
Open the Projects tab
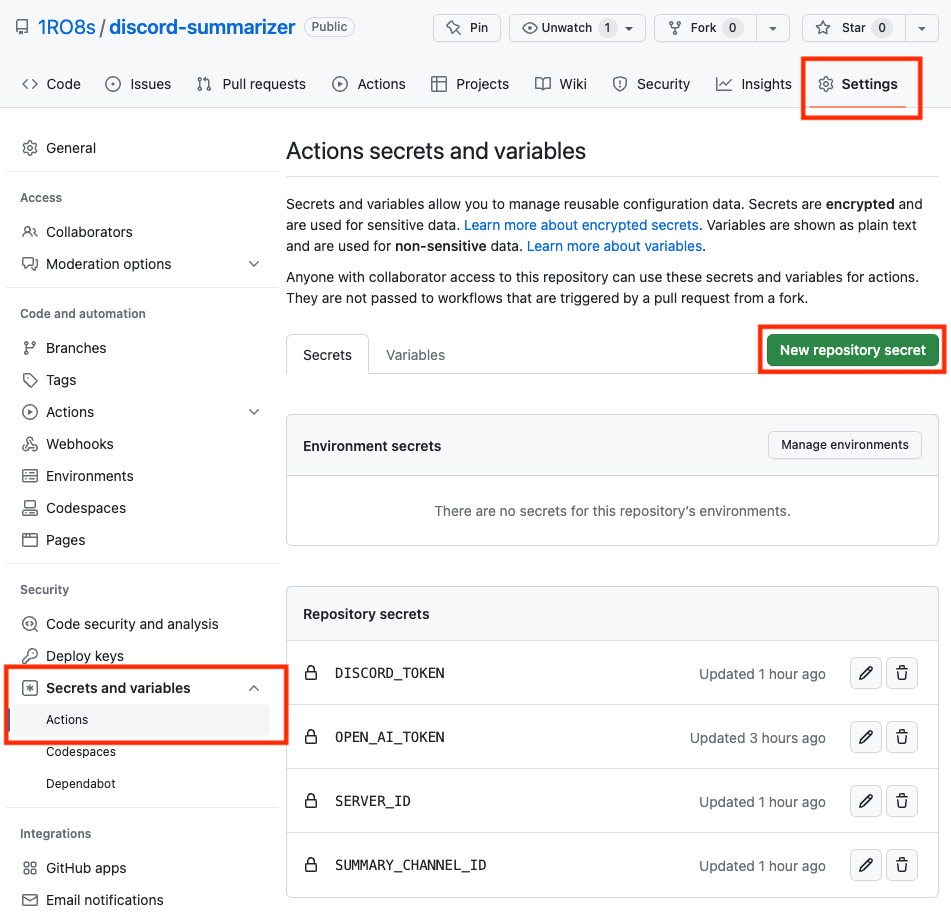pos(470,84)
